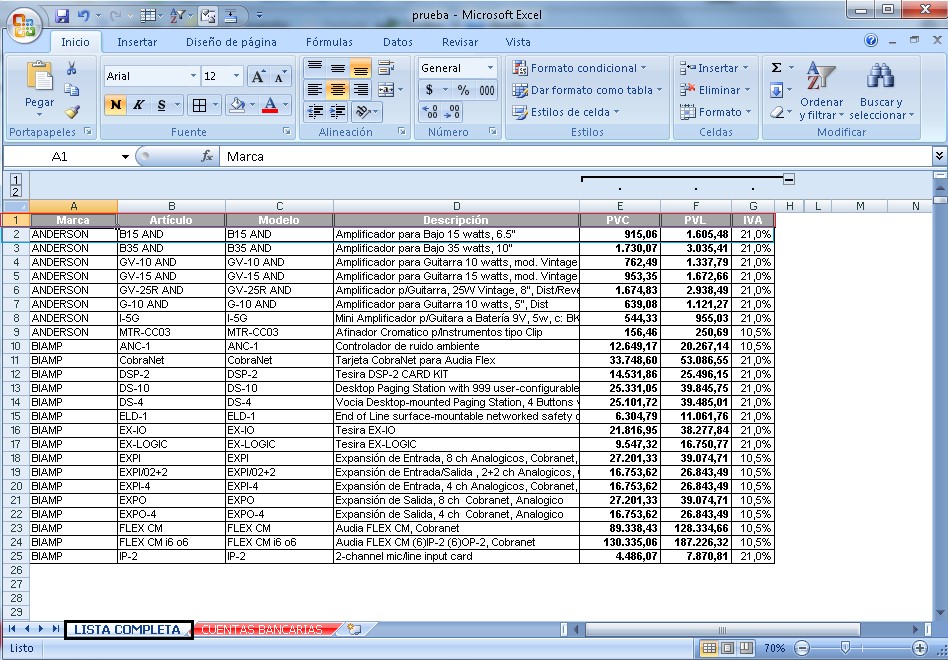Switch to Diseño de página tab
The height and width of the screenshot is (660, 948).
pyautogui.click(x=231, y=42)
